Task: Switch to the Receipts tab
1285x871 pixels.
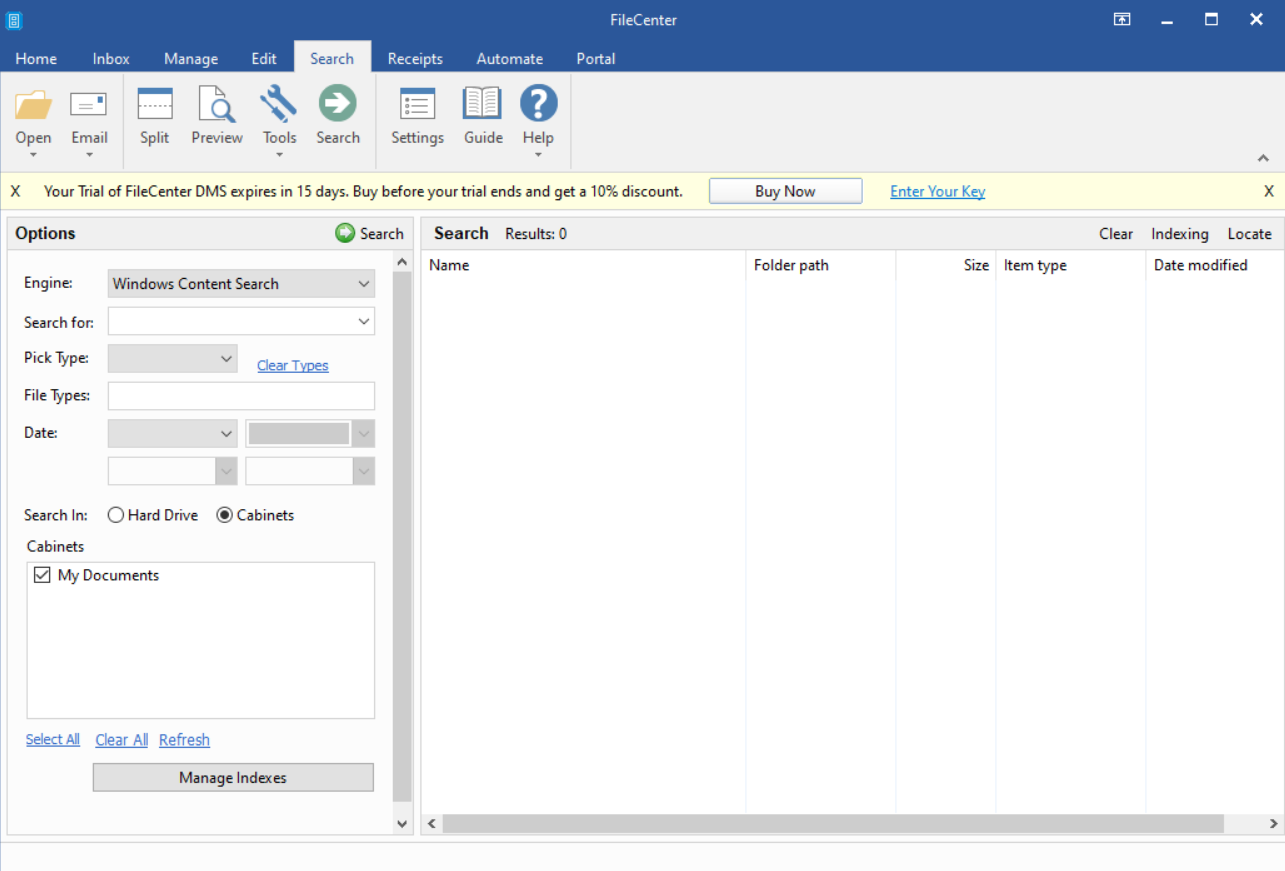Action: click(x=415, y=58)
